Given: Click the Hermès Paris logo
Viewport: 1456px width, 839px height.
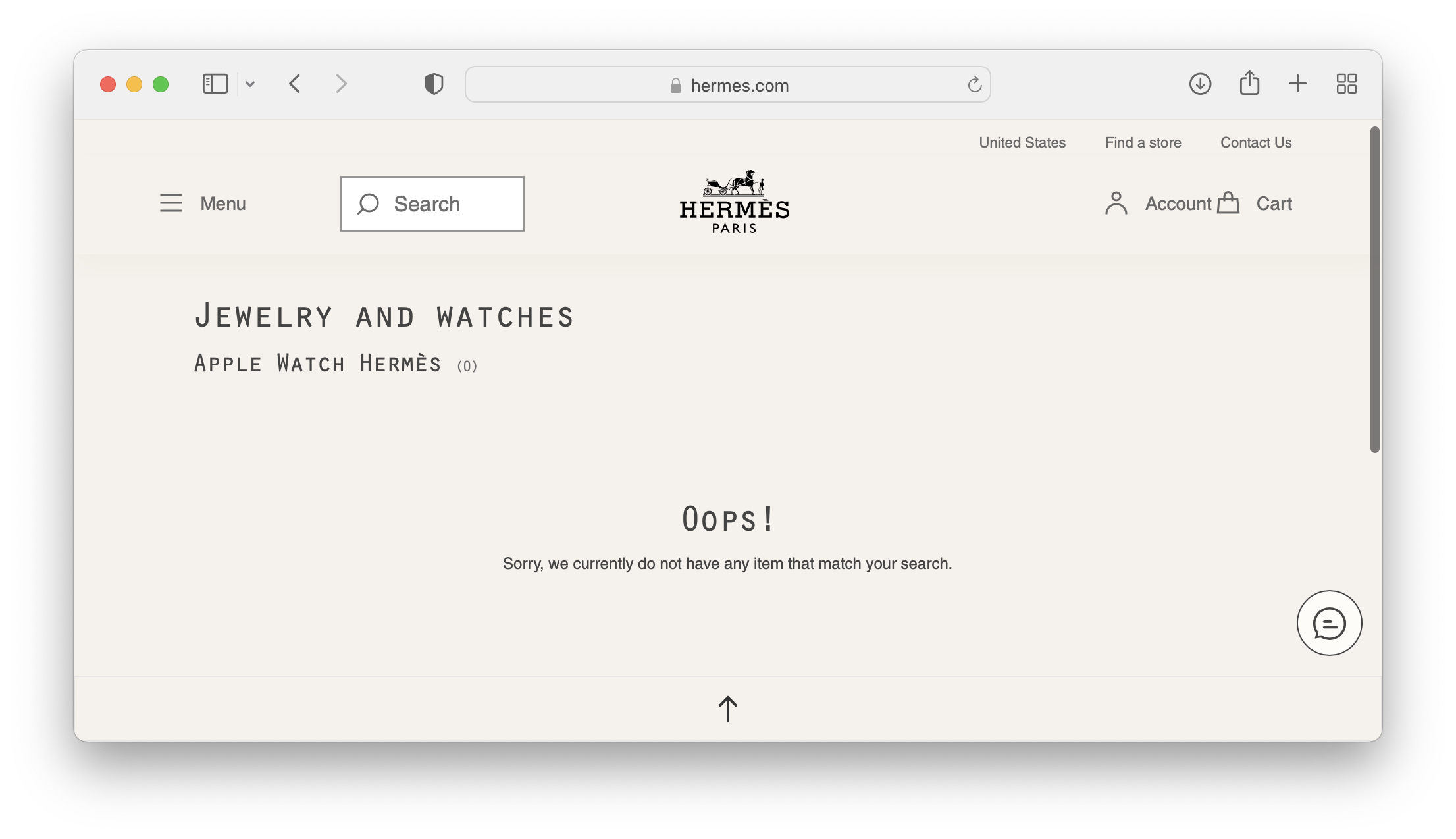Looking at the screenshot, I should pos(734,202).
